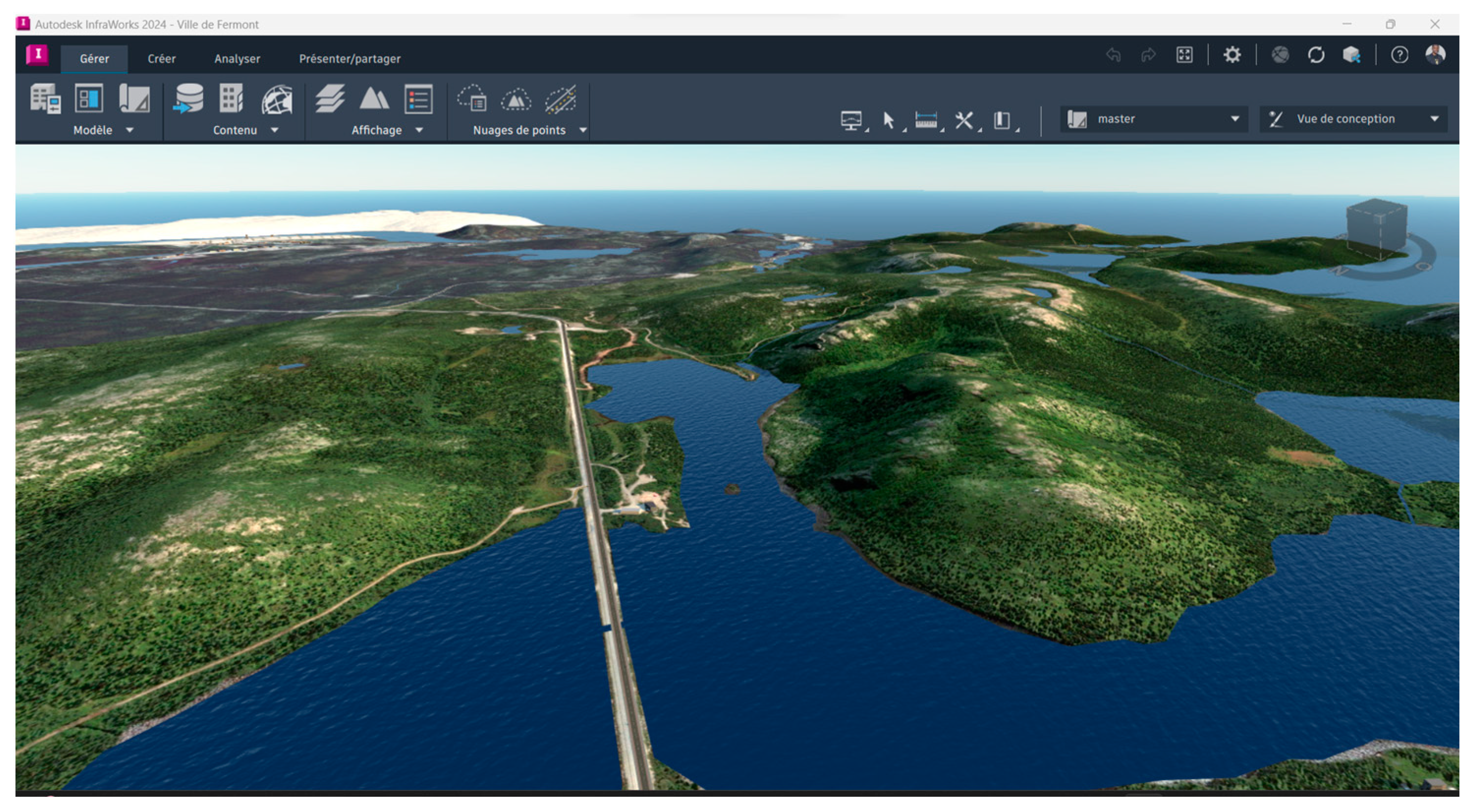Open the surface layers stack icon
Screen dimensions: 1476x812
[x=329, y=99]
